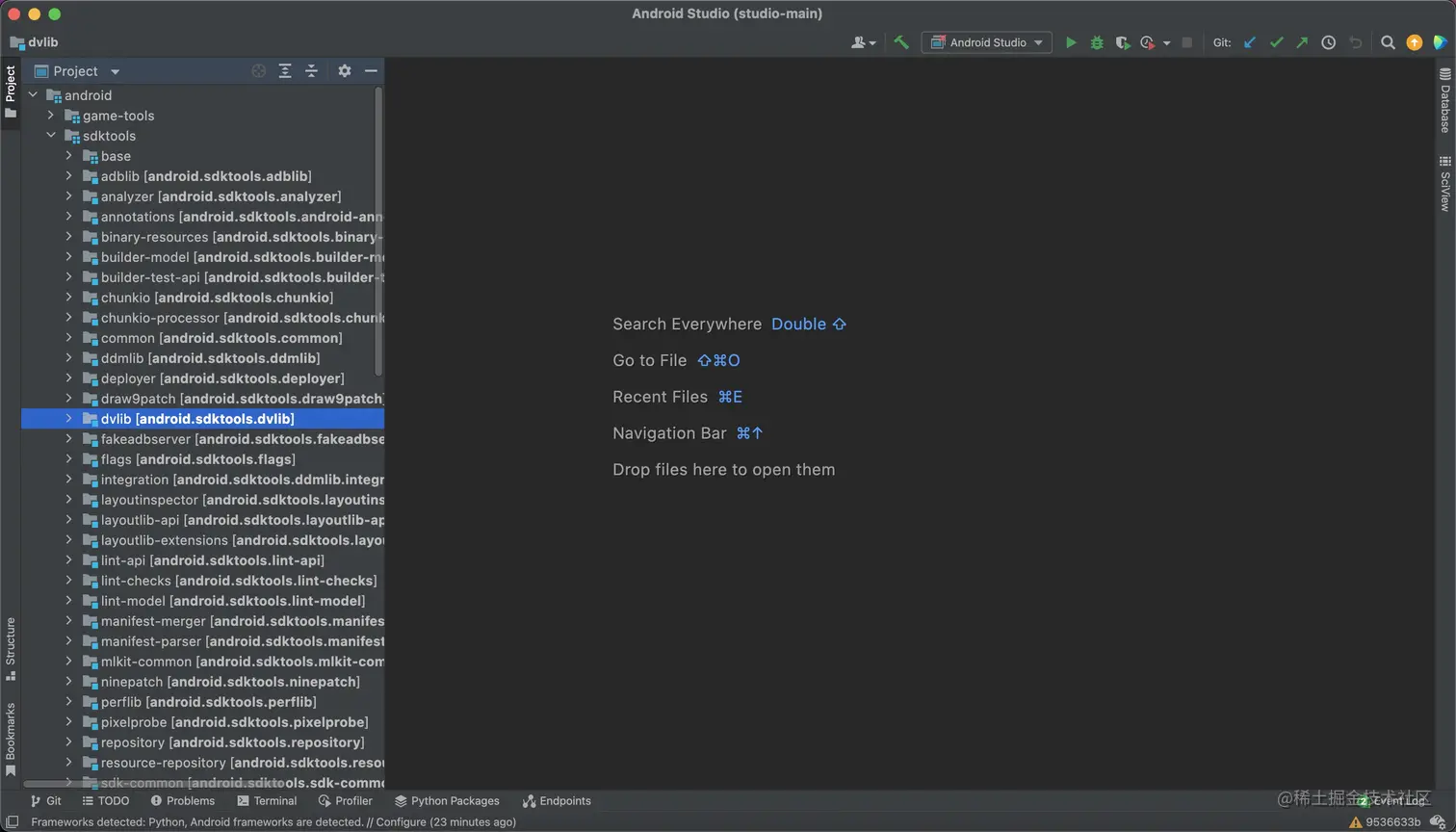1456x832 pixels.
Task: Collapse the android root folder
Action: point(34,95)
